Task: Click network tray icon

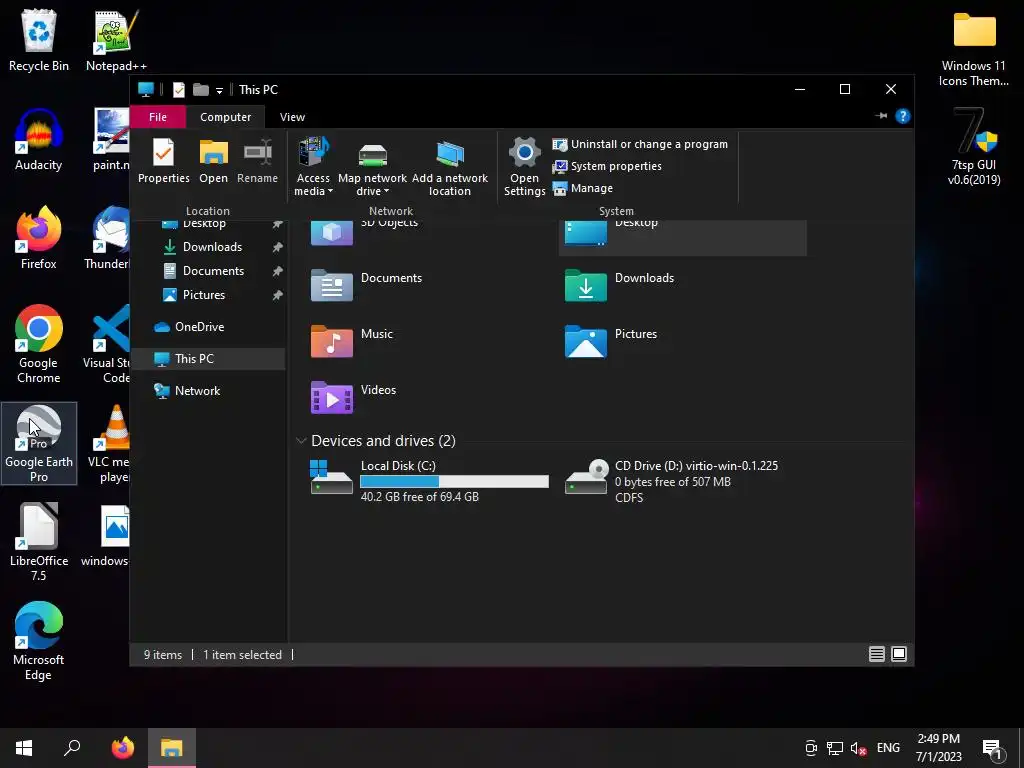Action: click(x=835, y=748)
